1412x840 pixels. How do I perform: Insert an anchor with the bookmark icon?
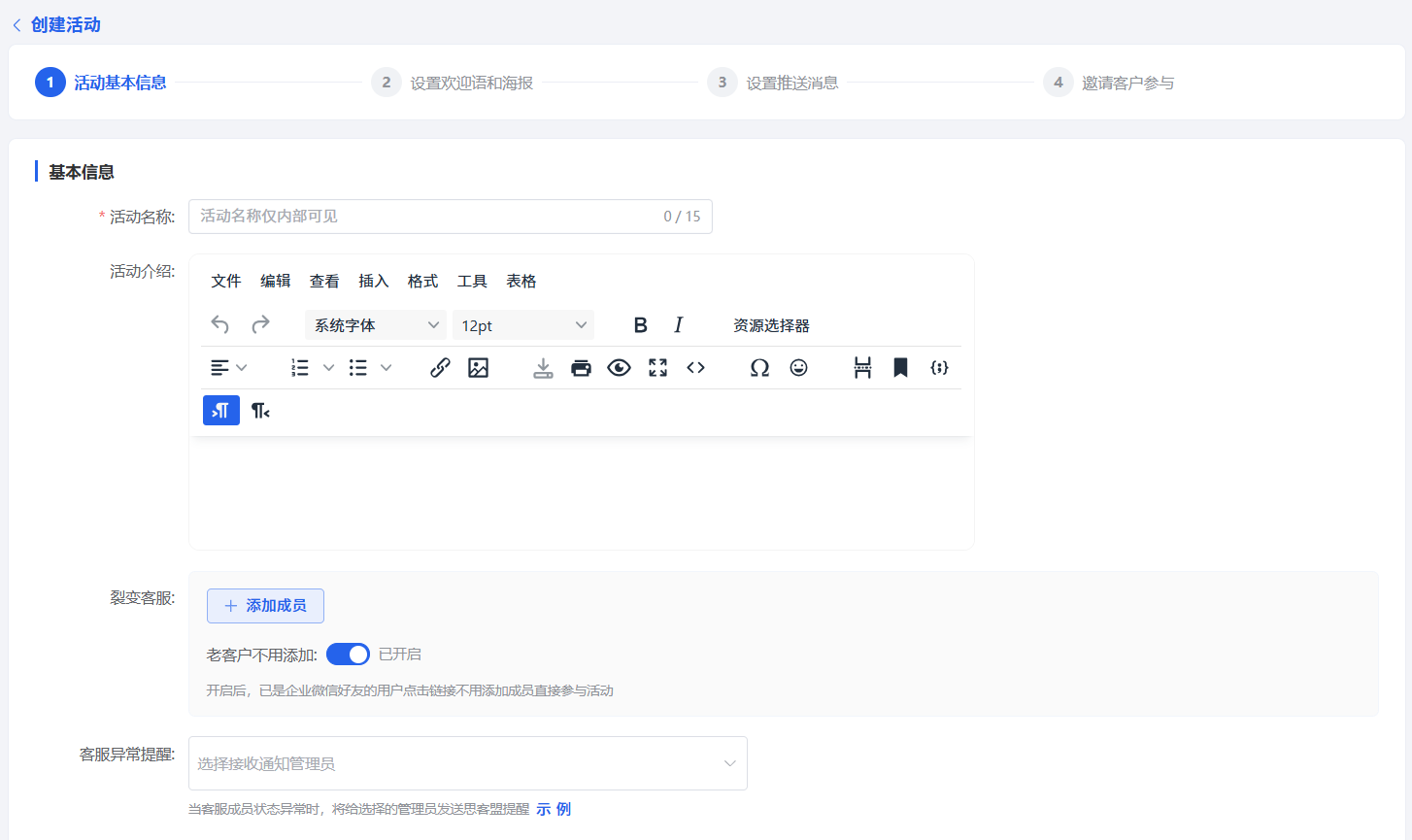pos(900,368)
